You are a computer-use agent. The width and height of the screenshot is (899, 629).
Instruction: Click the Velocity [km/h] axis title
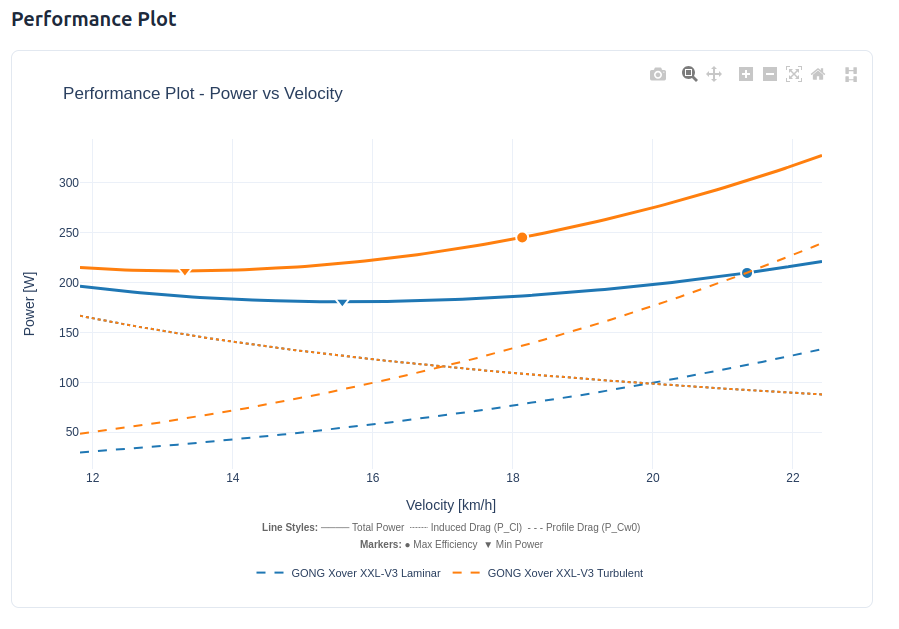(450, 505)
